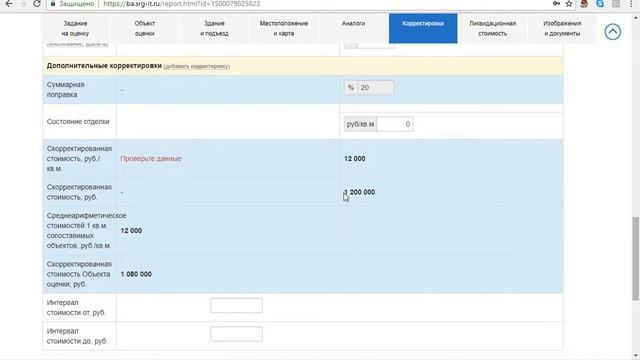Open the browser three-dot menu
This screenshot has width=640, height=360.
[631, 4]
